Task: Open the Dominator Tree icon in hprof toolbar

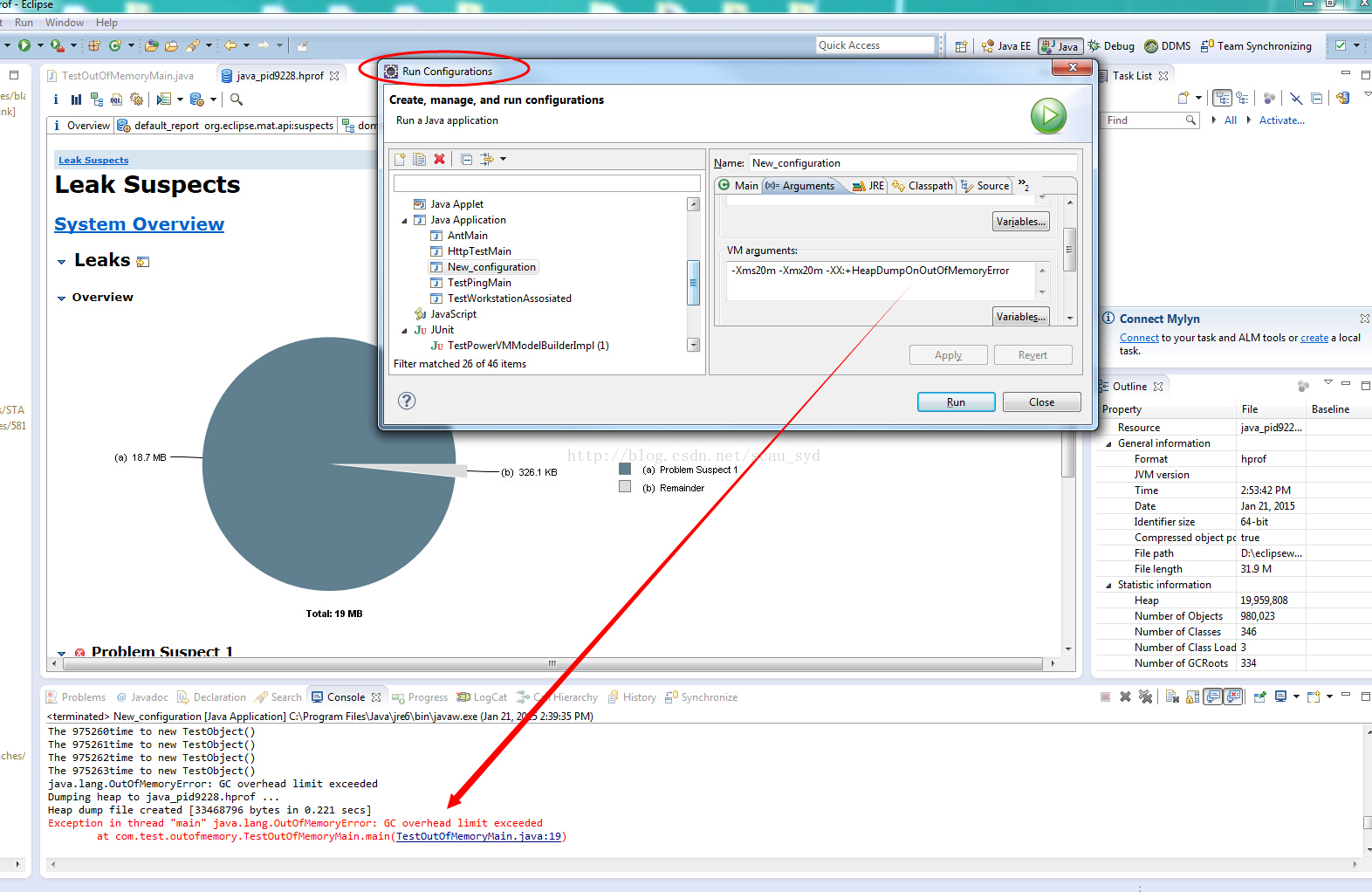Action: (96, 99)
